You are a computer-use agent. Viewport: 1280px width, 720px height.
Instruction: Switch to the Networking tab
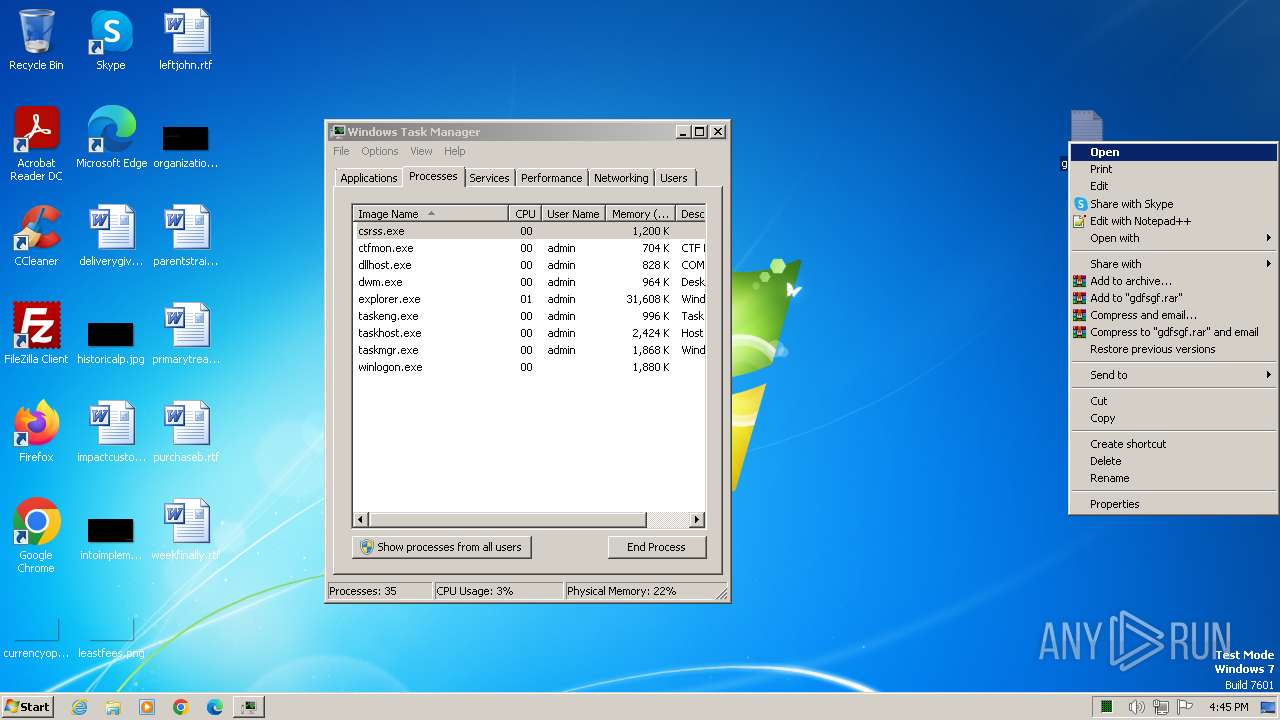coord(621,178)
